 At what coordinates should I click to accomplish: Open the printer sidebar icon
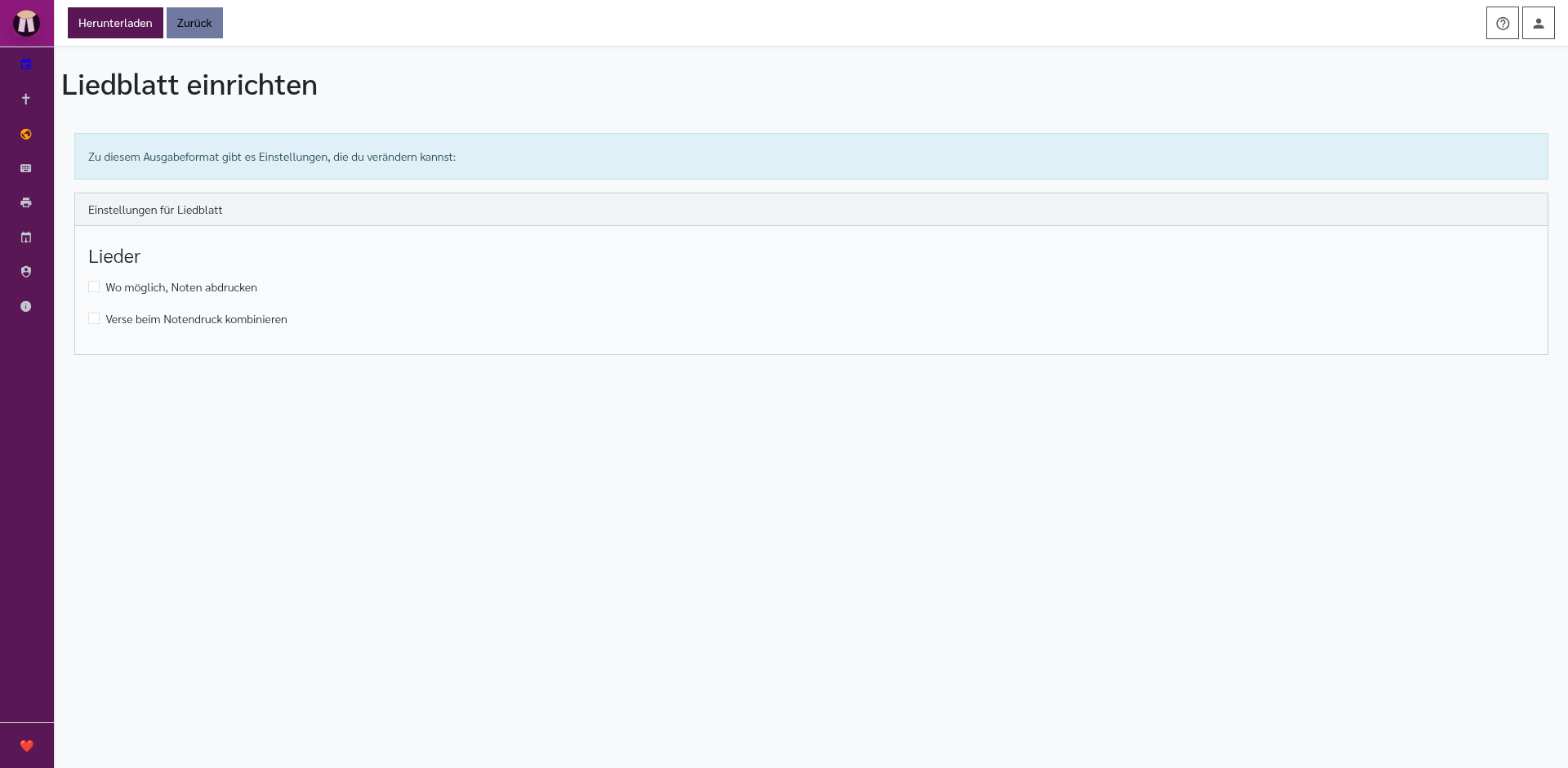click(x=26, y=202)
